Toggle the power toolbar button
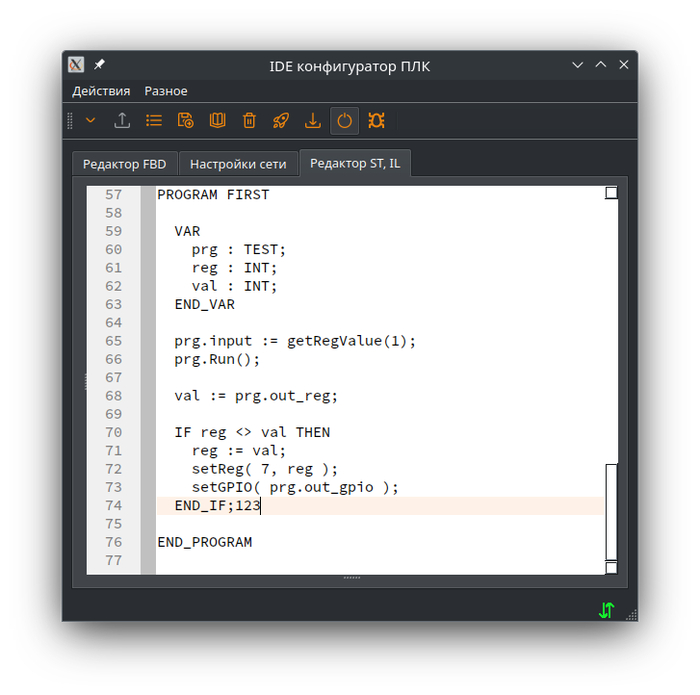This screenshot has height=695, width=700. tap(344, 121)
